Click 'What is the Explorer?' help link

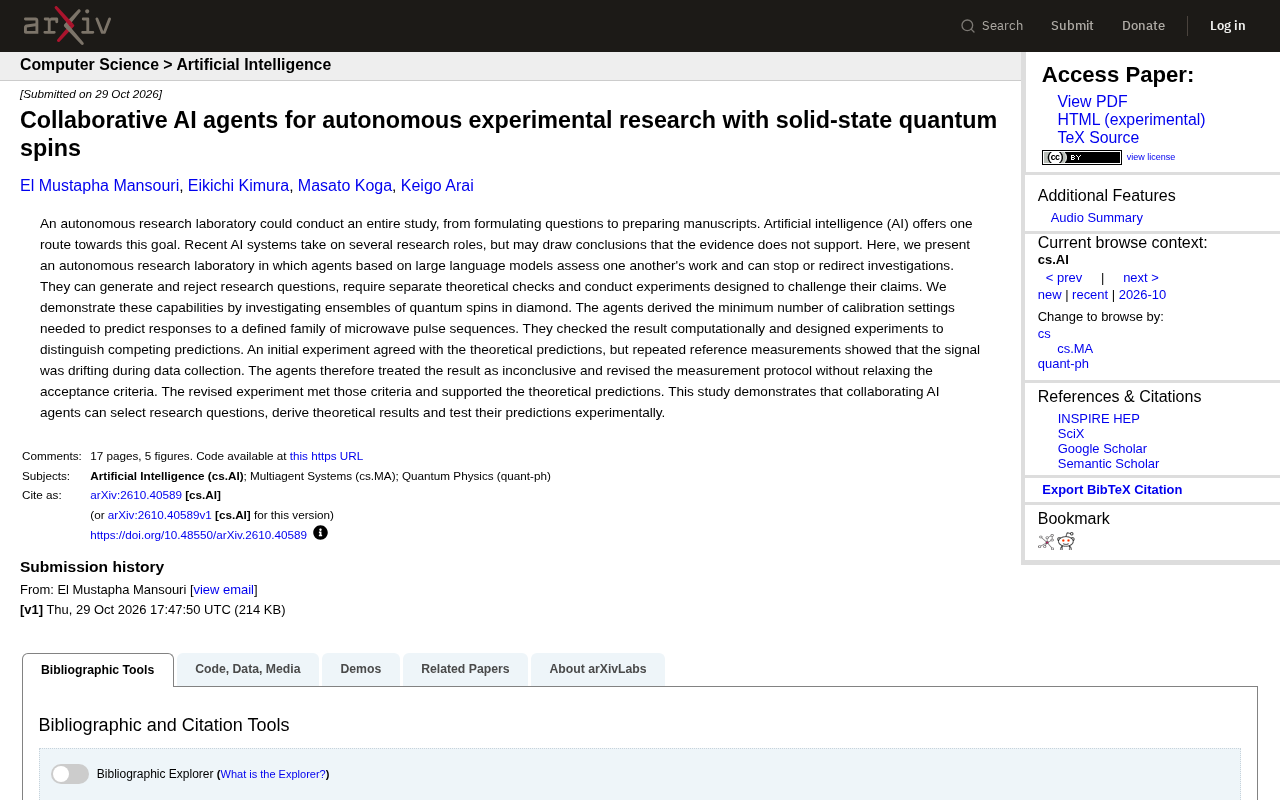click(x=273, y=774)
